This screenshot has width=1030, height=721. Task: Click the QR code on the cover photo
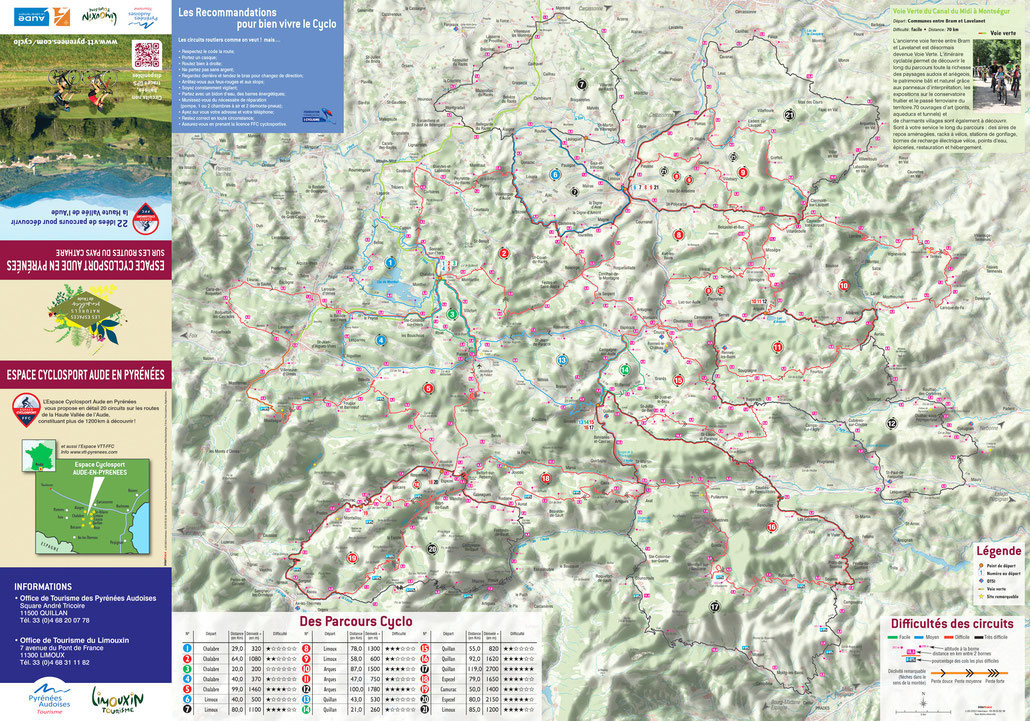[x=147, y=54]
